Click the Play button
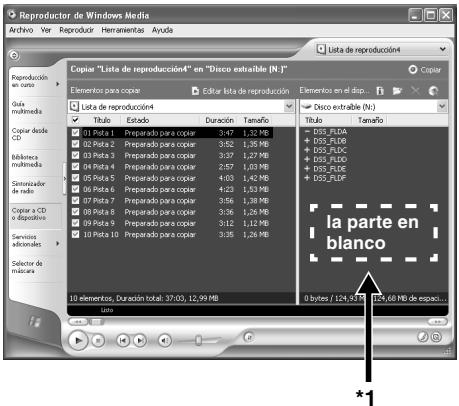Image resolution: width=459 pixels, height=406 pixels. pos(78,341)
